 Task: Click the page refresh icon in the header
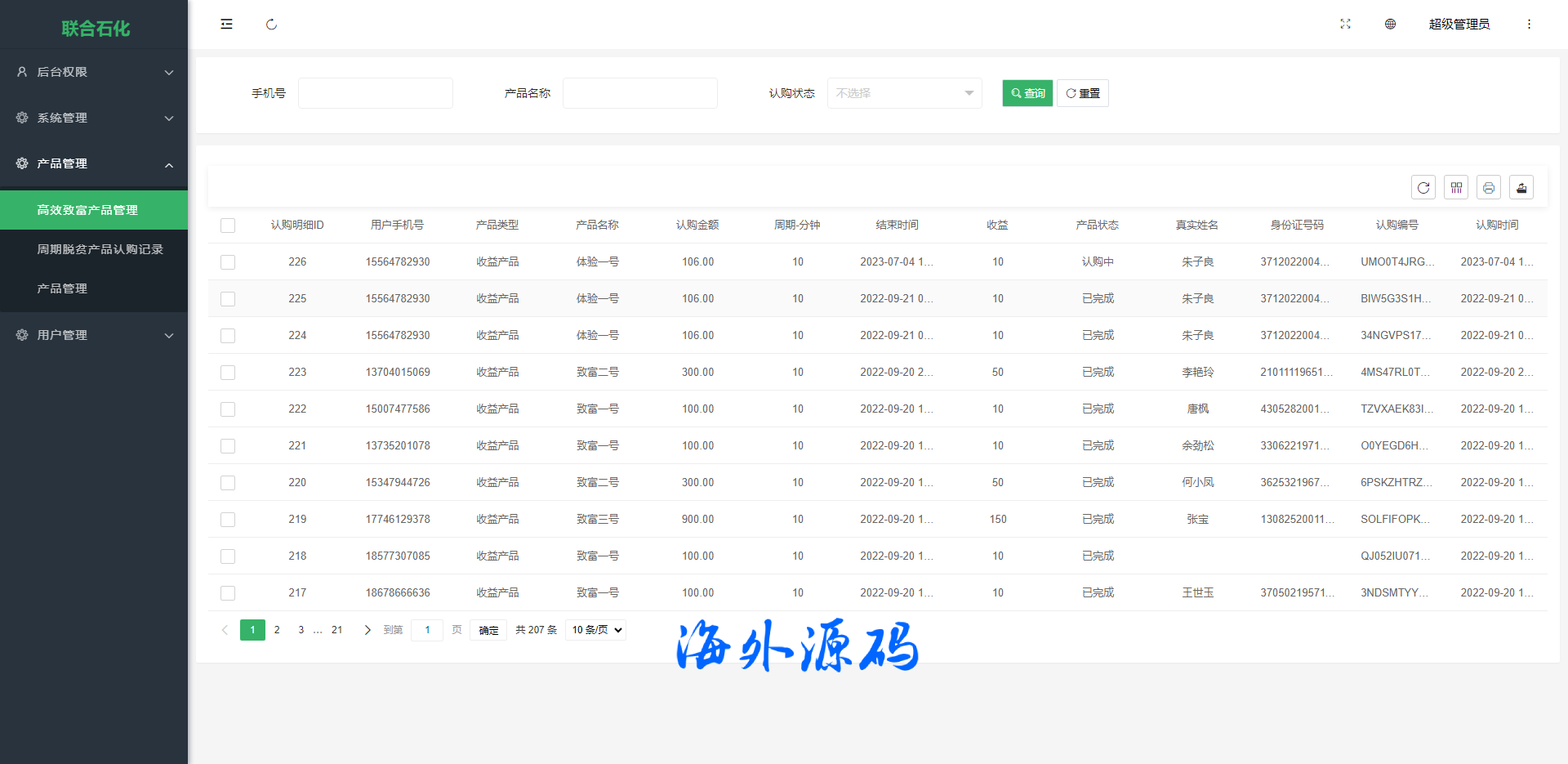[x=271, y=25]
